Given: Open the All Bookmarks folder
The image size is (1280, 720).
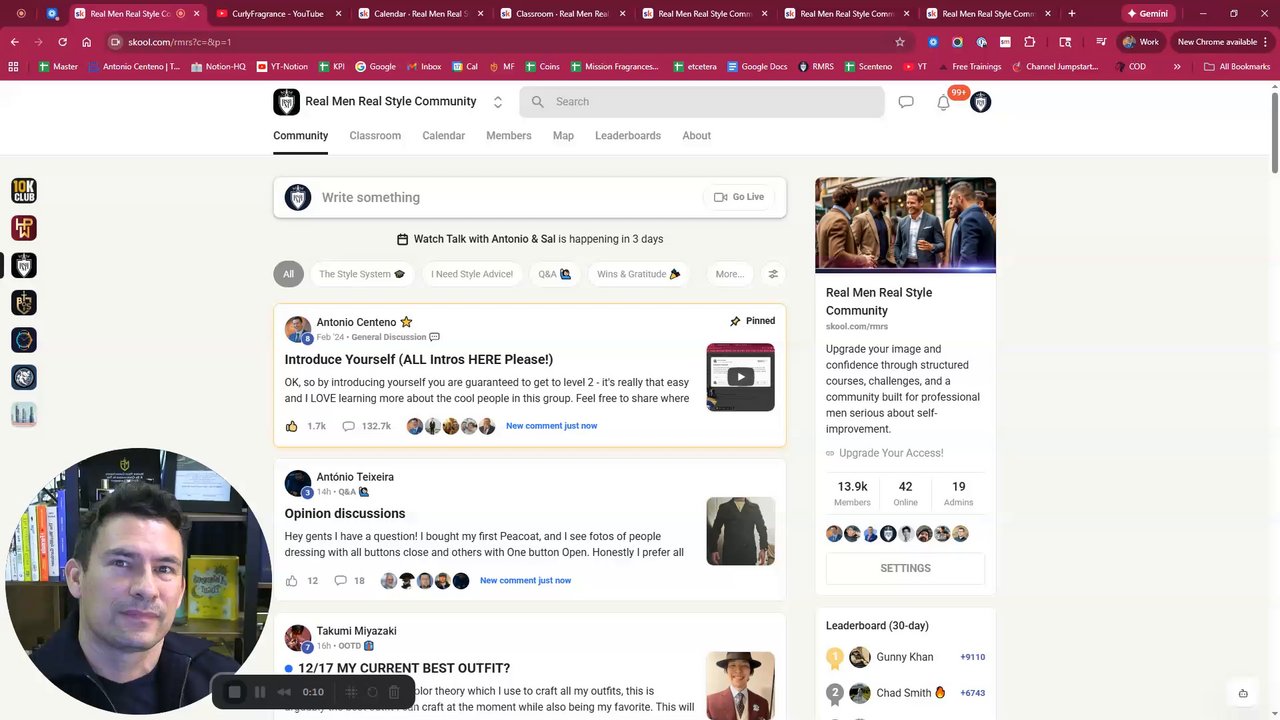Looking at the screenshot, I should point(1237,66).
